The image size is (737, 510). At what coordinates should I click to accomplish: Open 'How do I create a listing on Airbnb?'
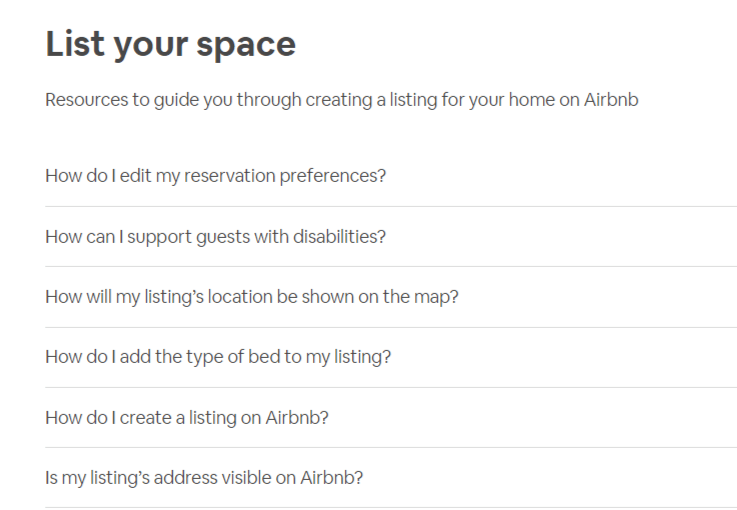click(187, 417)
